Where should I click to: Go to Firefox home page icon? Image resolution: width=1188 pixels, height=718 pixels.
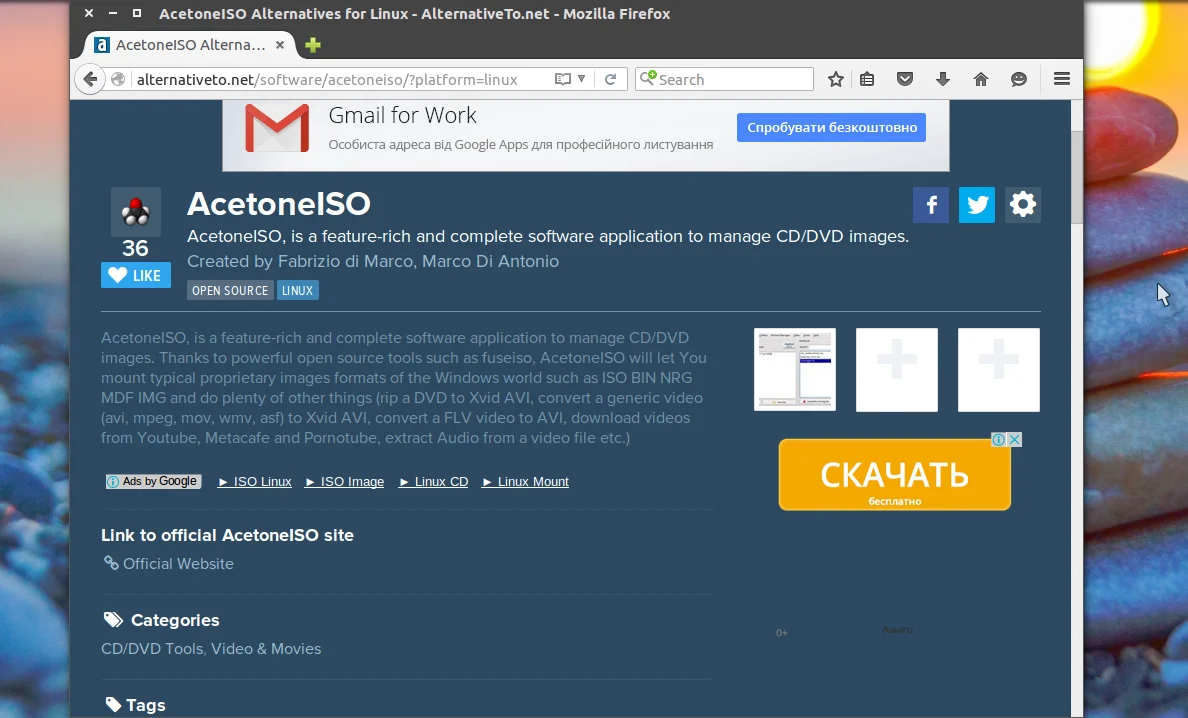coord(980,79)
